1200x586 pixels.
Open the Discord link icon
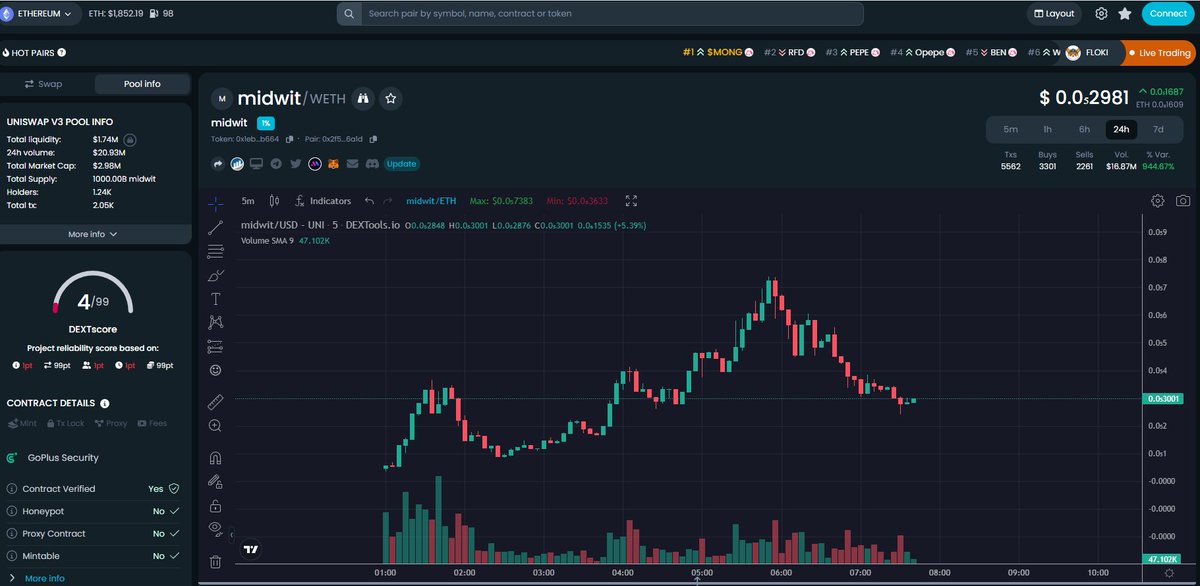point(371,163)
